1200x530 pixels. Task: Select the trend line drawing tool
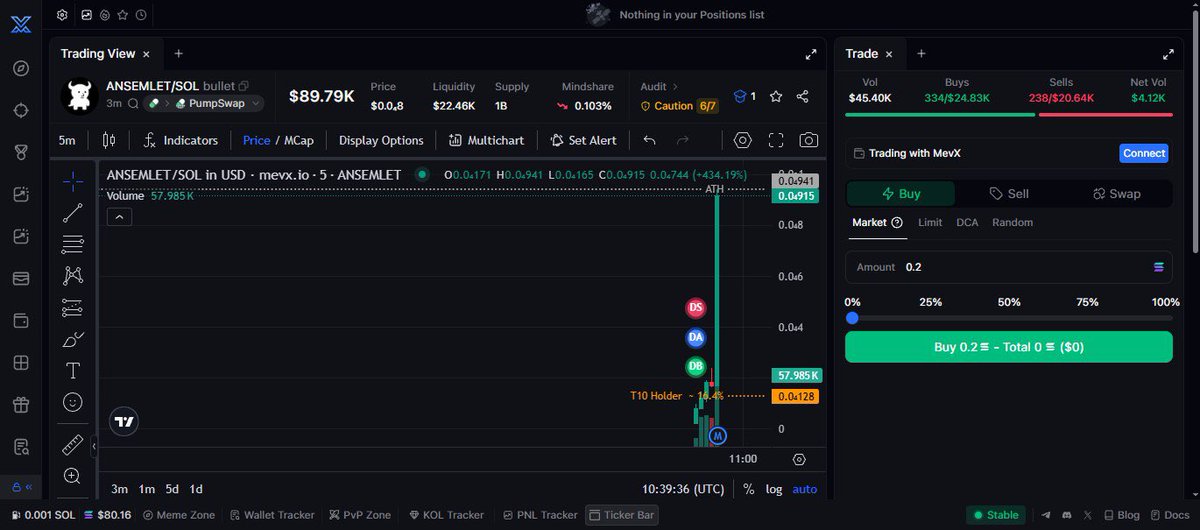tap(73, 212)
